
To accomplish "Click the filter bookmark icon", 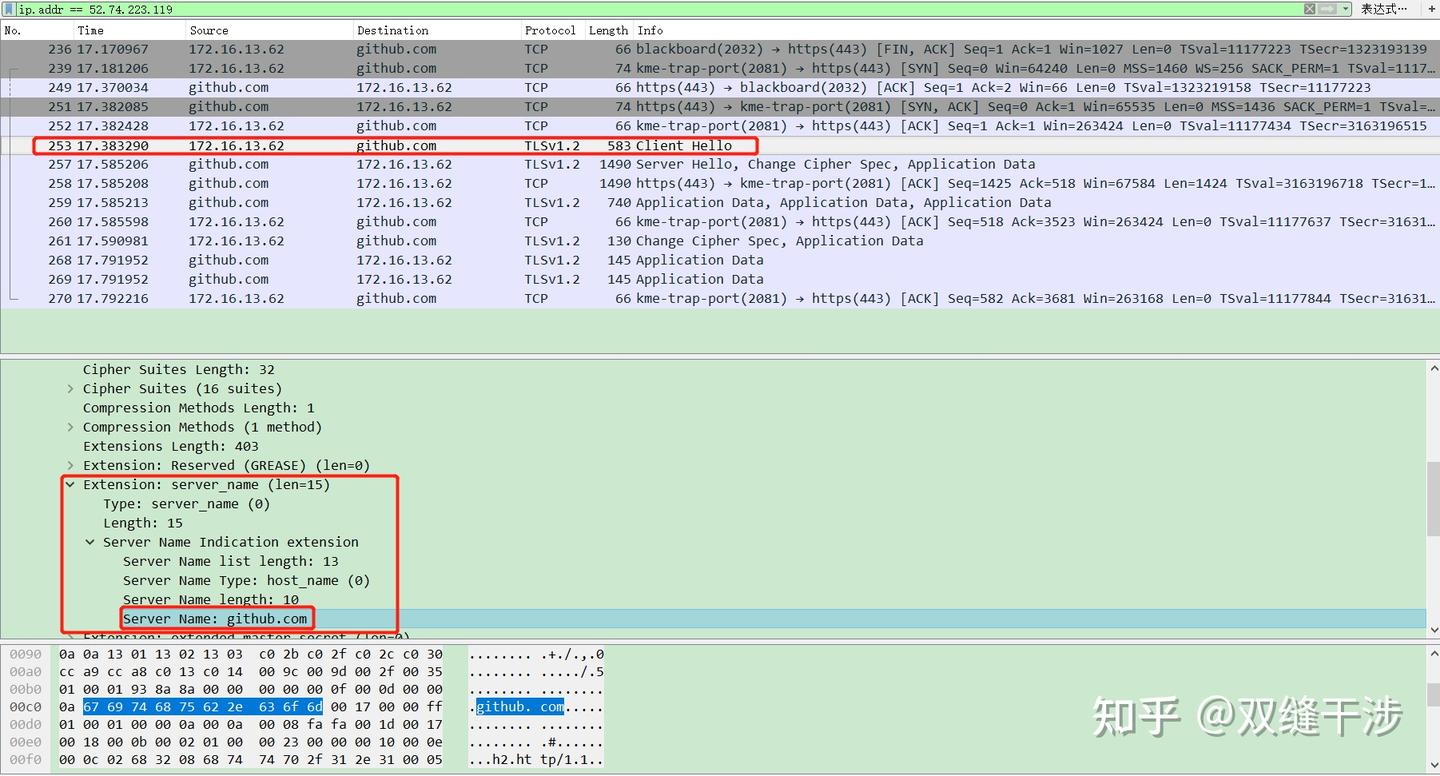I will coord(9,9).
